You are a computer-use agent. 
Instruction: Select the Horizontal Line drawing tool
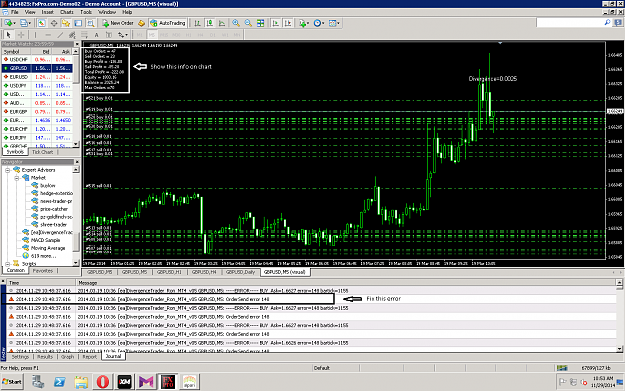48,35
